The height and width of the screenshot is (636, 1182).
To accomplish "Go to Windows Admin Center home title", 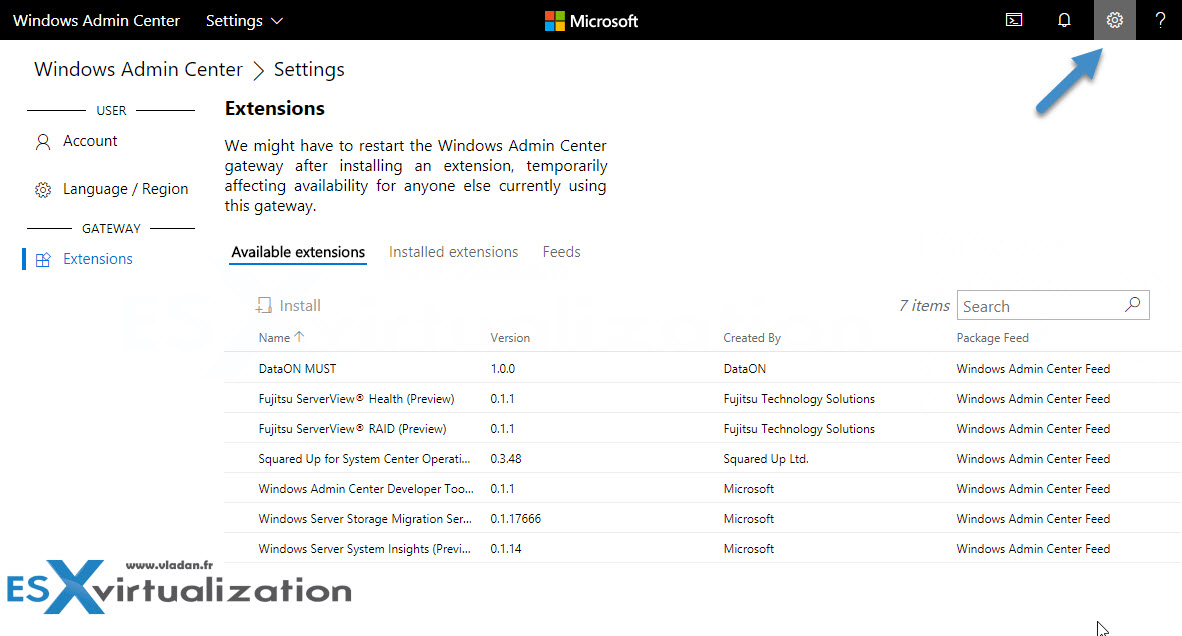I will pyautogui.click(x=96, y=20).
